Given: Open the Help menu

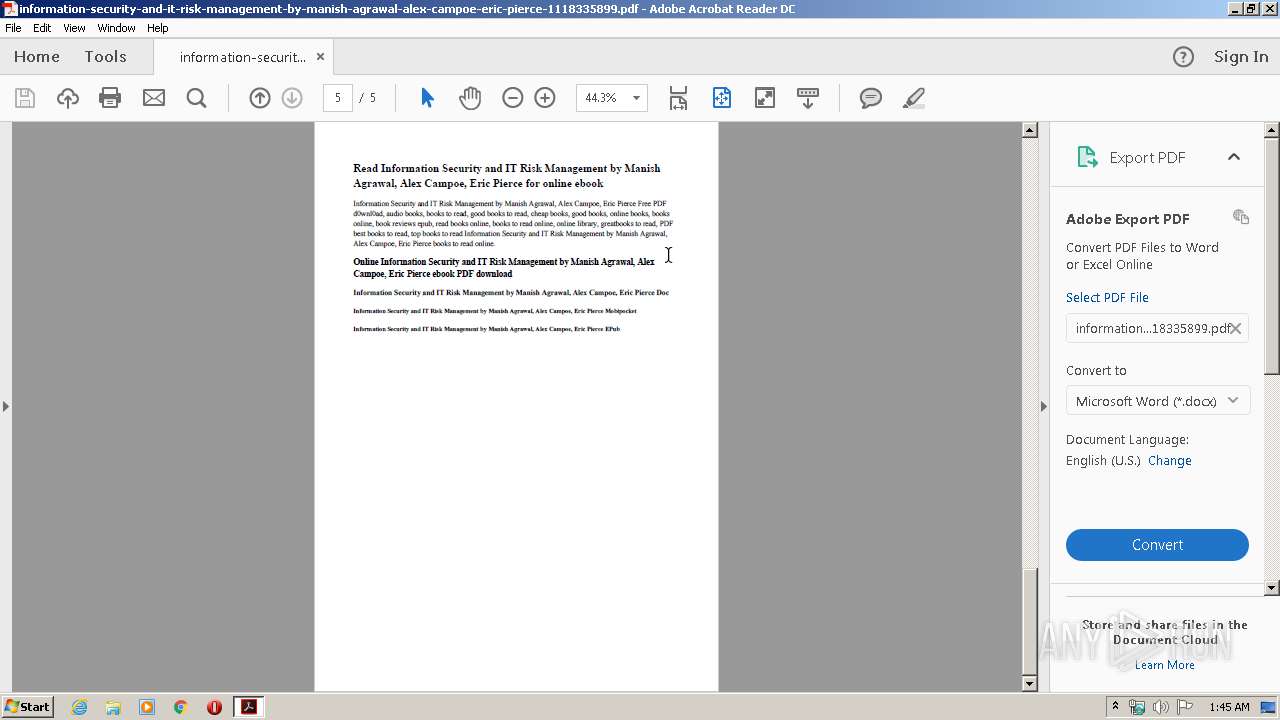Looking at the screenshot, I should 158,28.
